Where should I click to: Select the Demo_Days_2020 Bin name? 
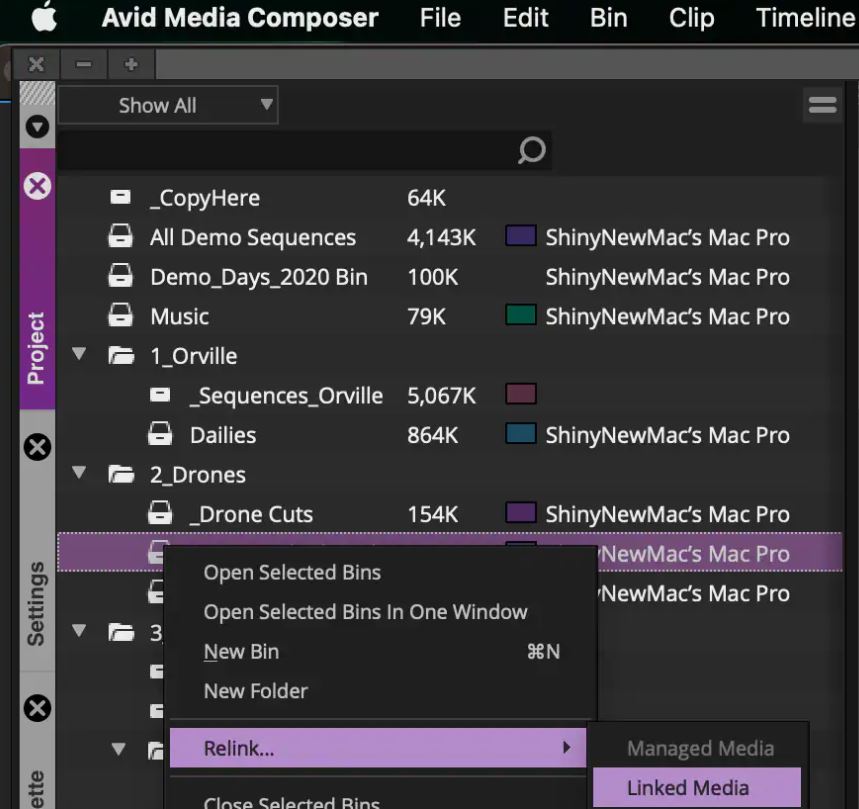259,277
